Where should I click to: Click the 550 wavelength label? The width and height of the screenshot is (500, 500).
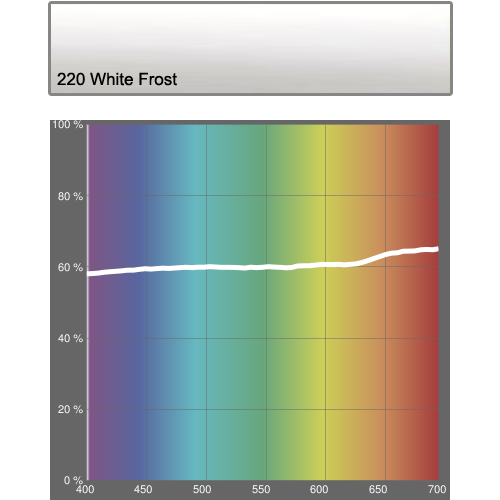coord(261,489)
